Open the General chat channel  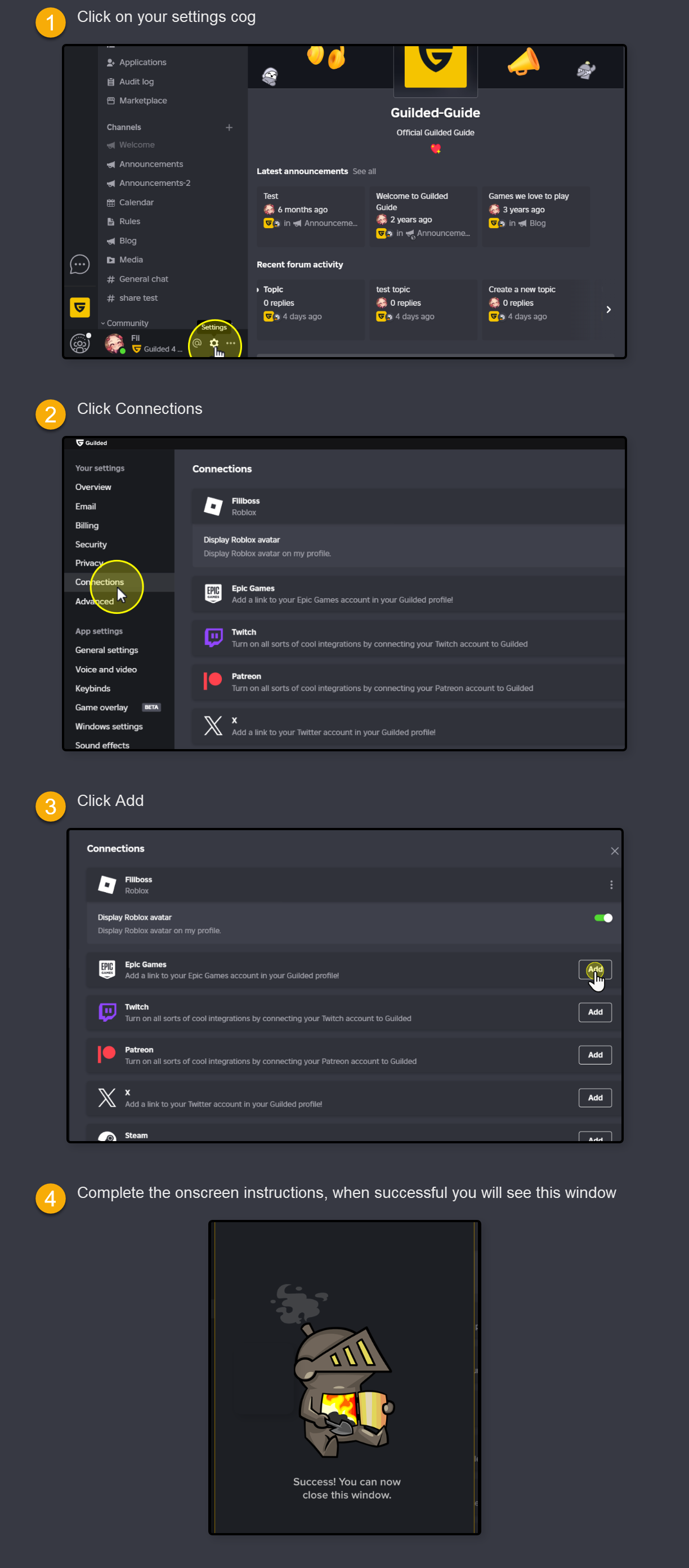[144, 279]
